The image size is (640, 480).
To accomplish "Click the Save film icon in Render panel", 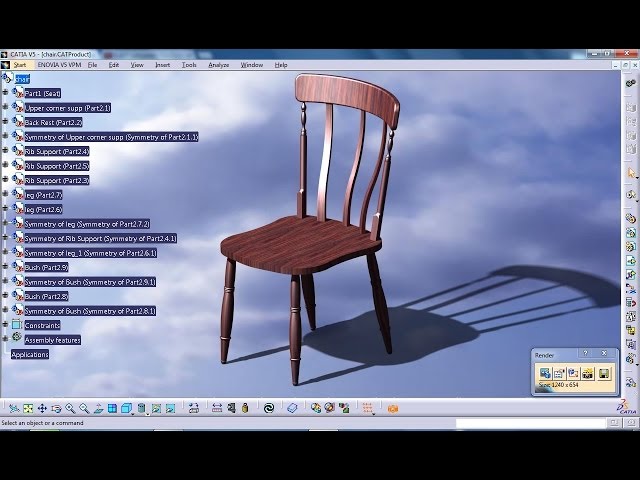I will 604,373.
